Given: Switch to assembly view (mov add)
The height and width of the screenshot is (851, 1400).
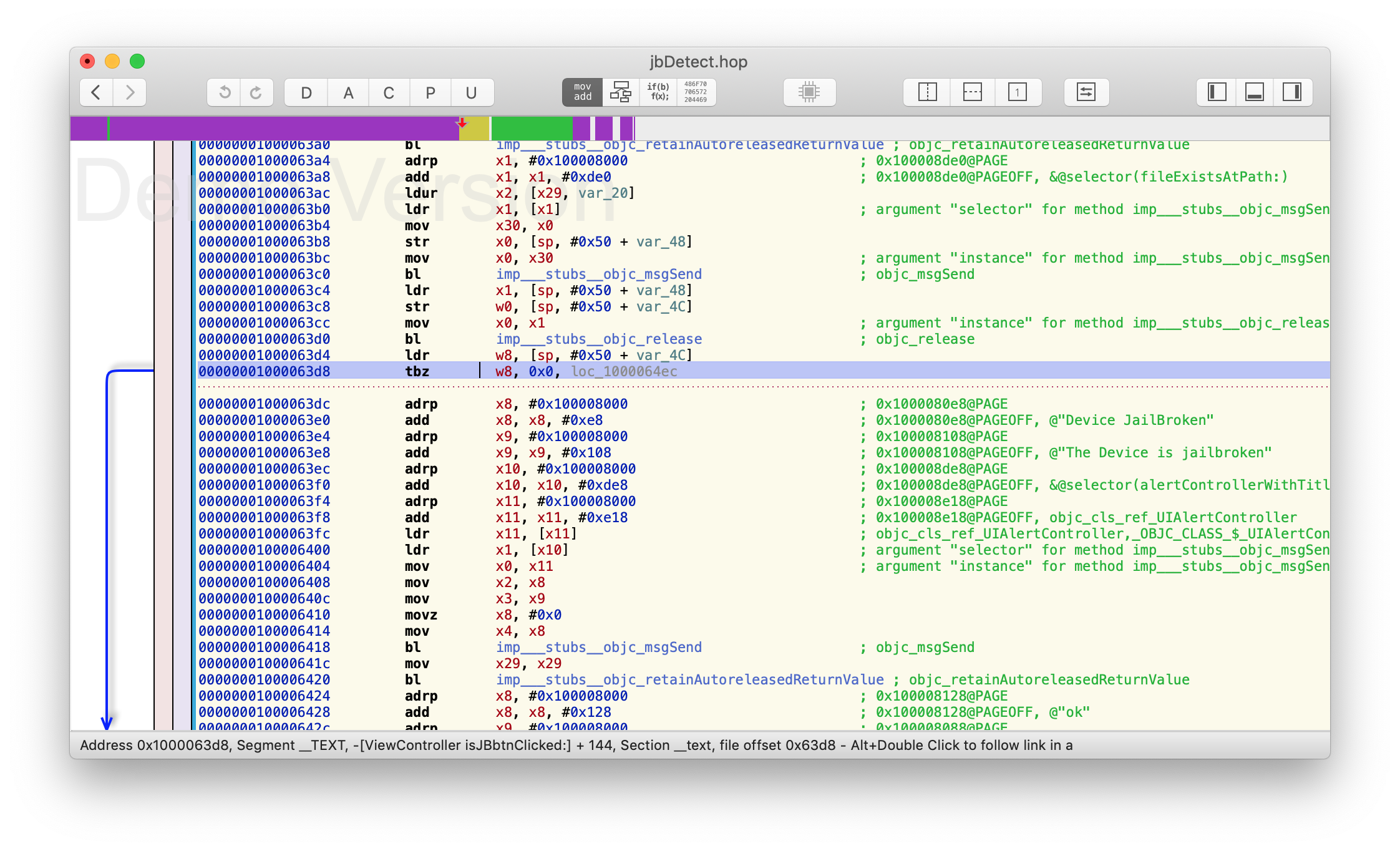Looking at the screenshot, I should click(582, 92).
